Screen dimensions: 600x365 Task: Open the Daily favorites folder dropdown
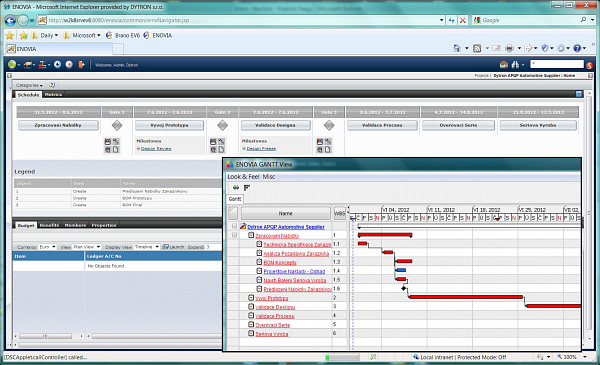tap(45, 36)
